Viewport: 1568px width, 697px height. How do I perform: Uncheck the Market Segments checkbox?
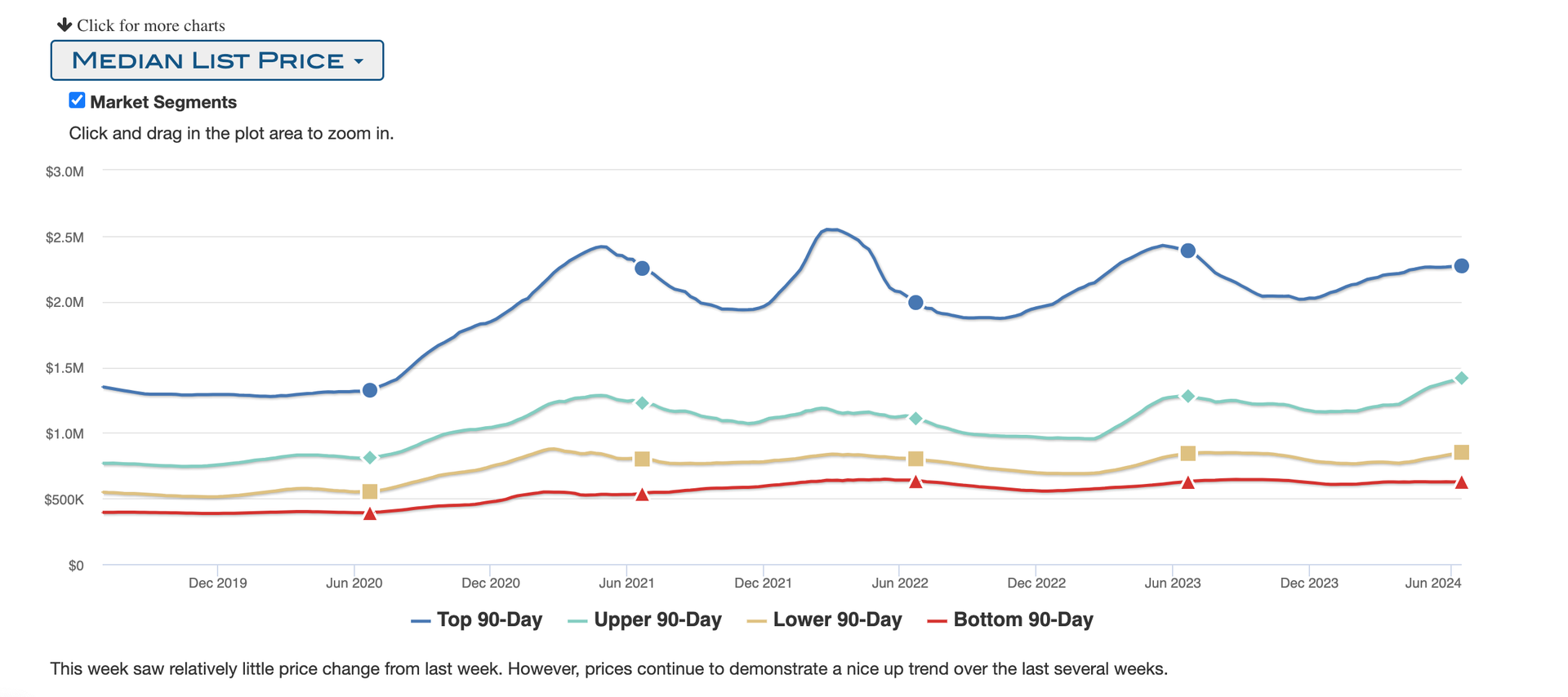77,100
